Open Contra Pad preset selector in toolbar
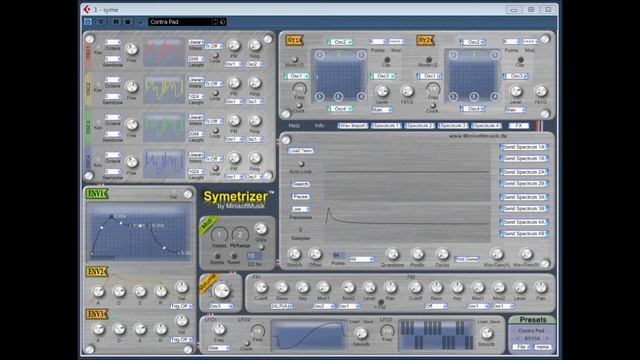 [x=181, y=22]
